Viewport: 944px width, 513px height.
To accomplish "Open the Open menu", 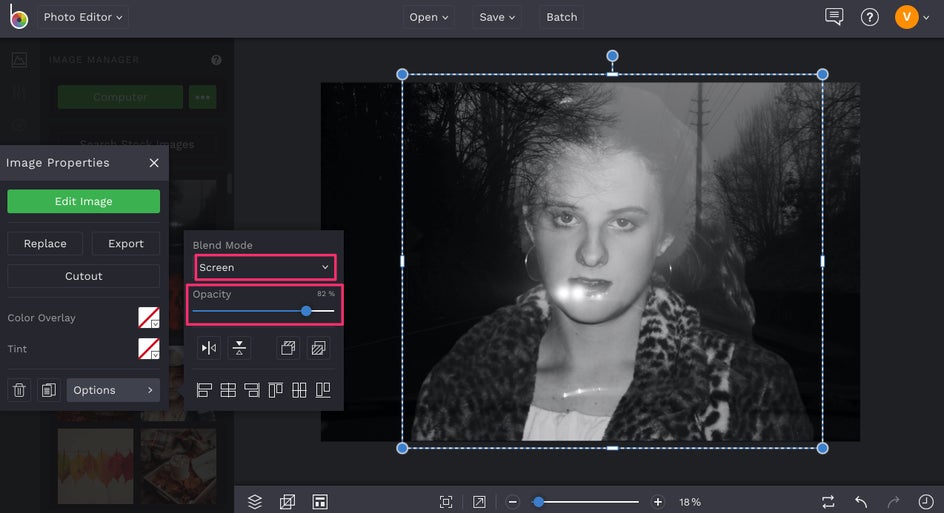I will point(429,17).
